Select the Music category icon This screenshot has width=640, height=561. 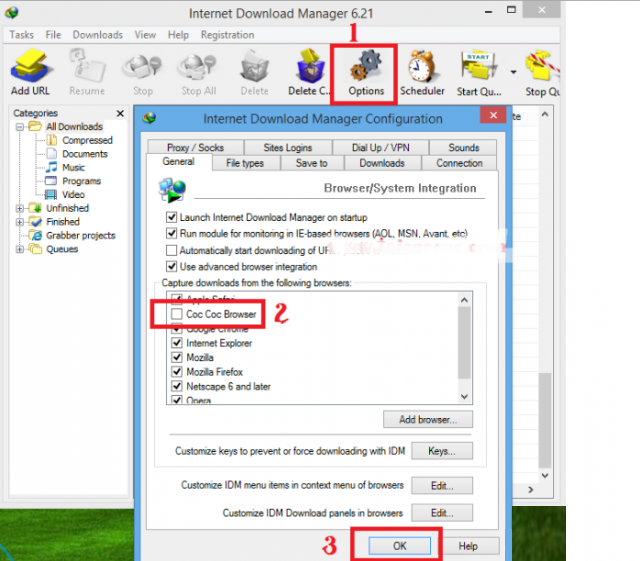click(x=52, y=168)
